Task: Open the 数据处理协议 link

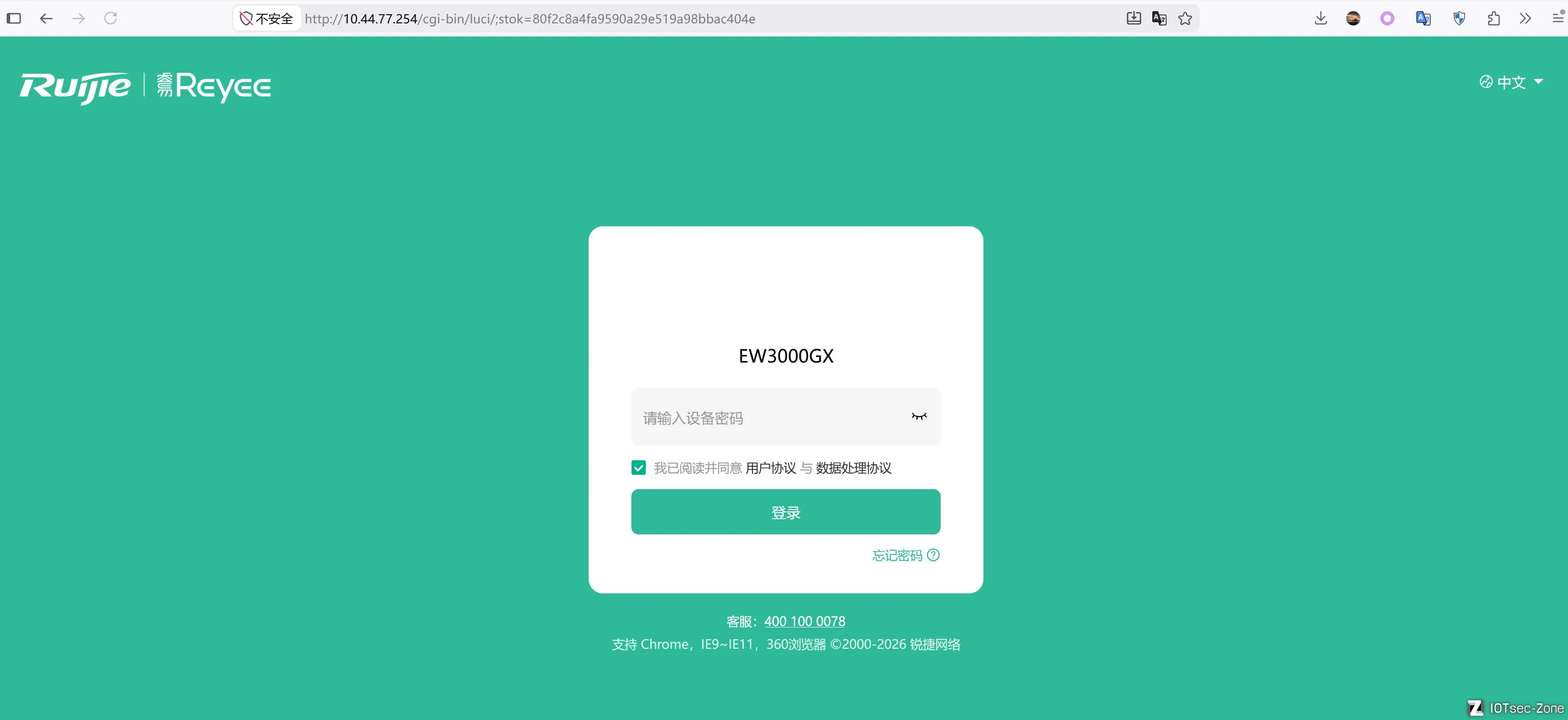Action: click(x=853, y=468)
